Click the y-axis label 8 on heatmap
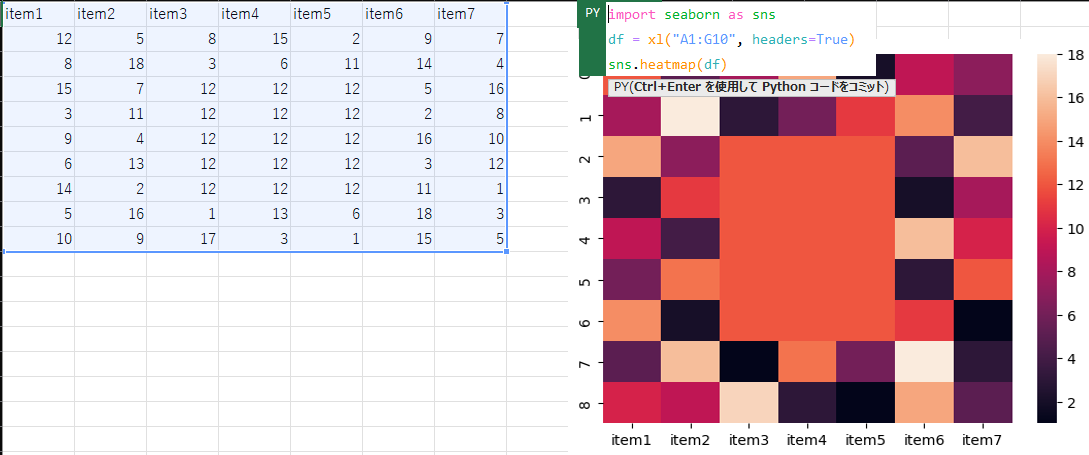 584,403
